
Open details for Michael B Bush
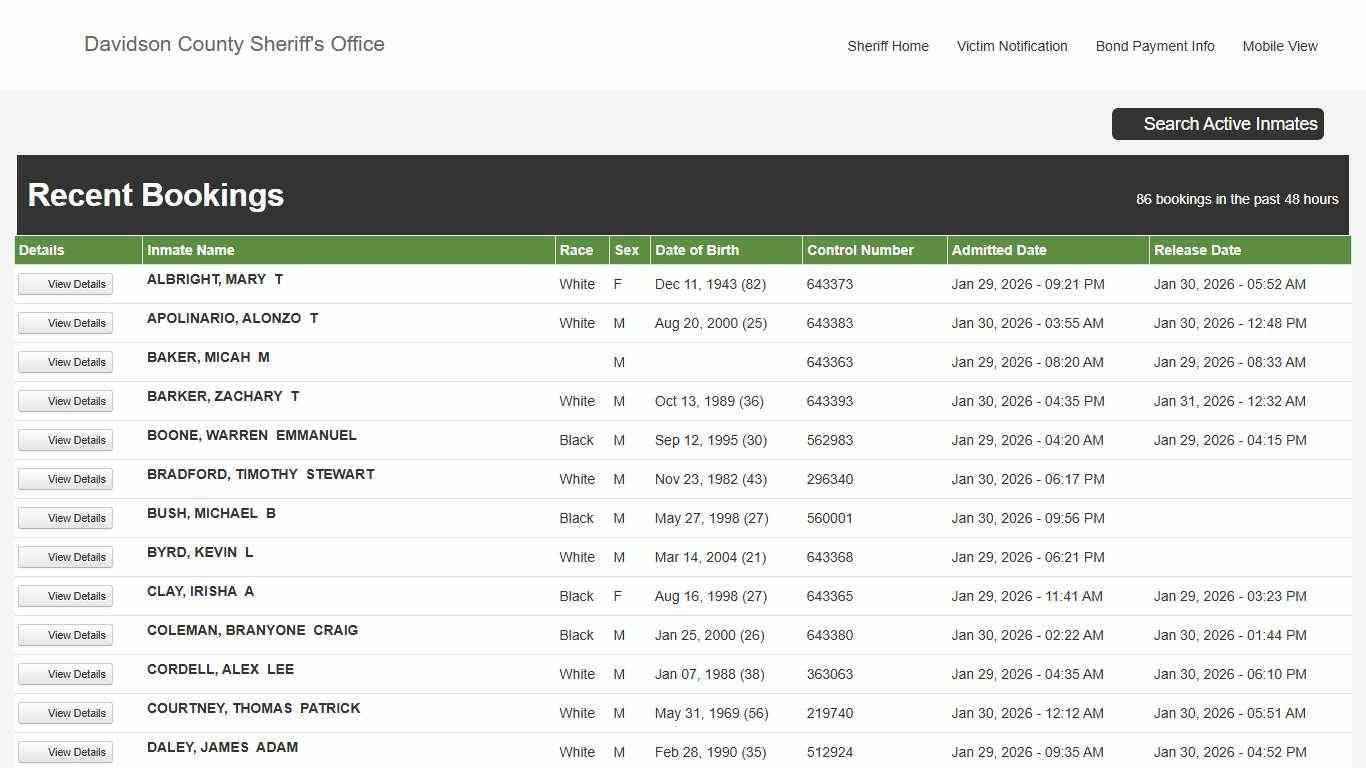click(x=66, y=518)
